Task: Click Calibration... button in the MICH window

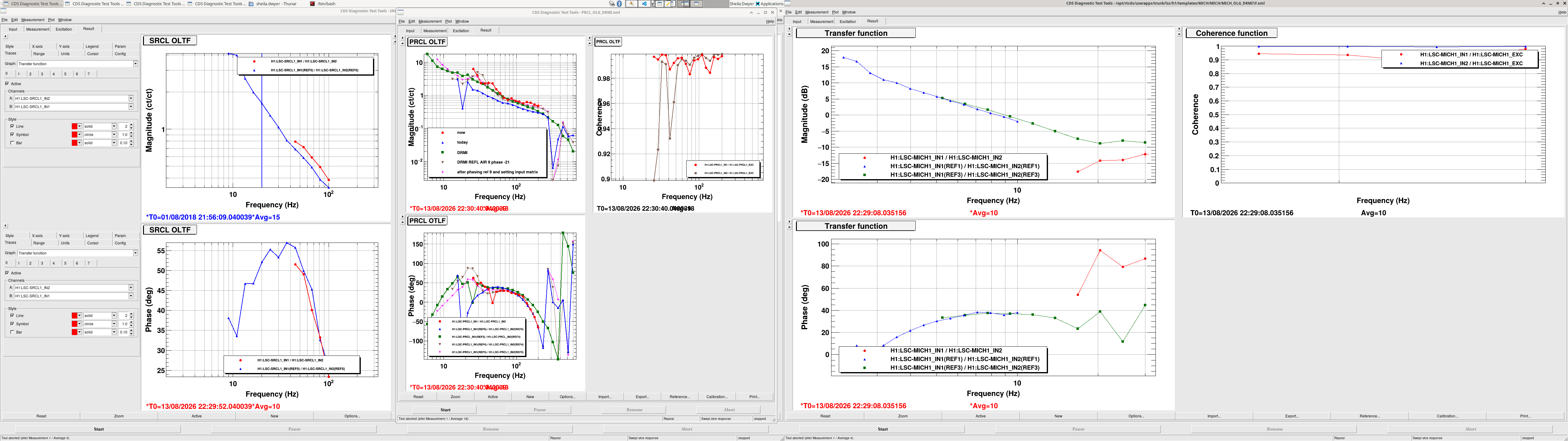Action: [1447, 416]
